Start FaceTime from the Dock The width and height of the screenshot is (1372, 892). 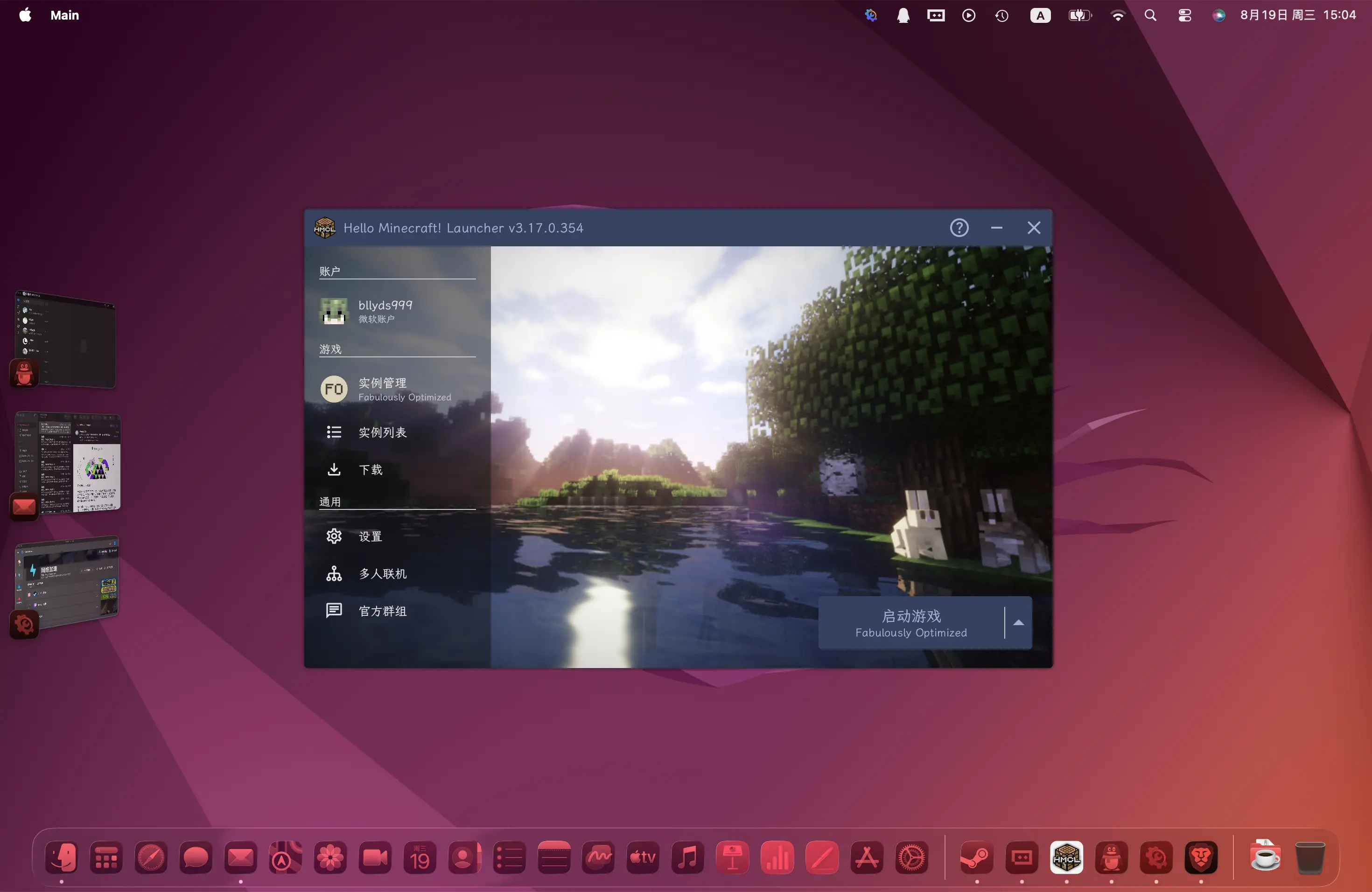pyautogui.click(x=375, y=857)
